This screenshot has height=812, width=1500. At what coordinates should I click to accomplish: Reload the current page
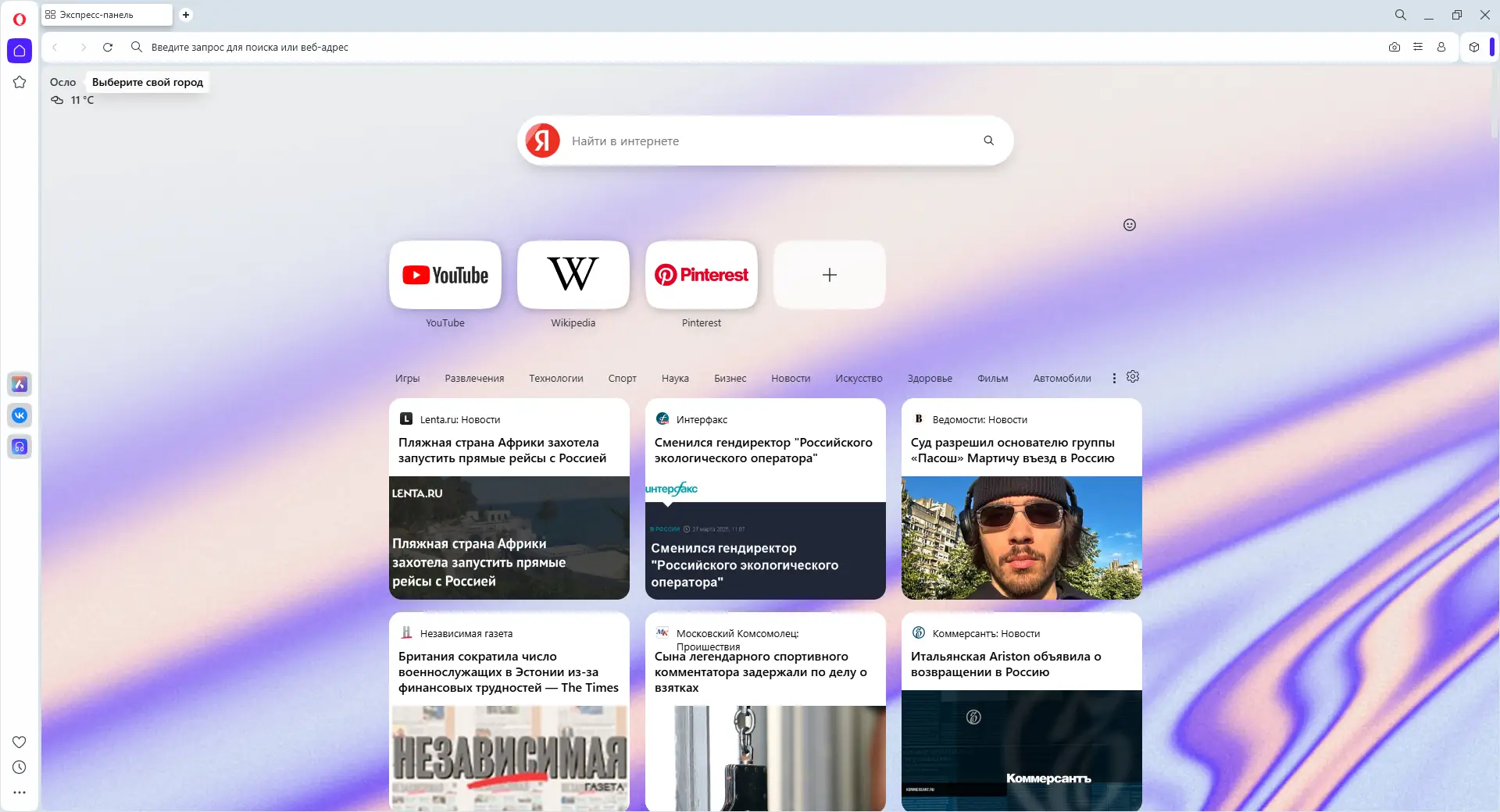[x=108, y=47]
